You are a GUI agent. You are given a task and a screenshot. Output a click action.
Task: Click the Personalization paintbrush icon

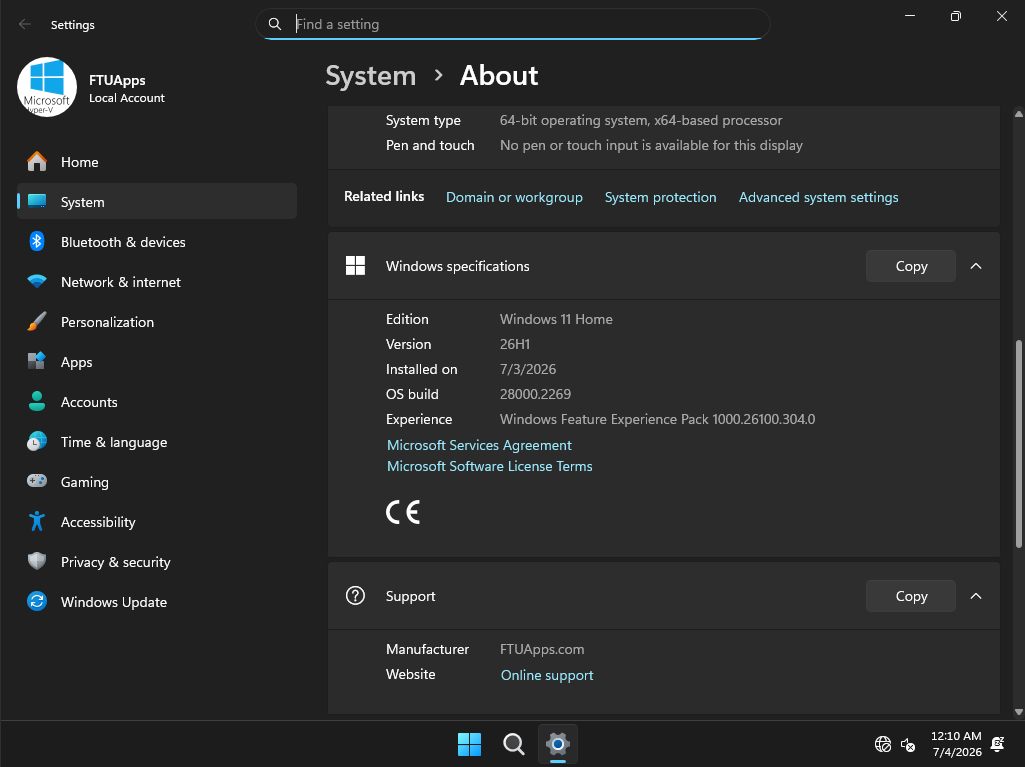[x=37, y=321]
